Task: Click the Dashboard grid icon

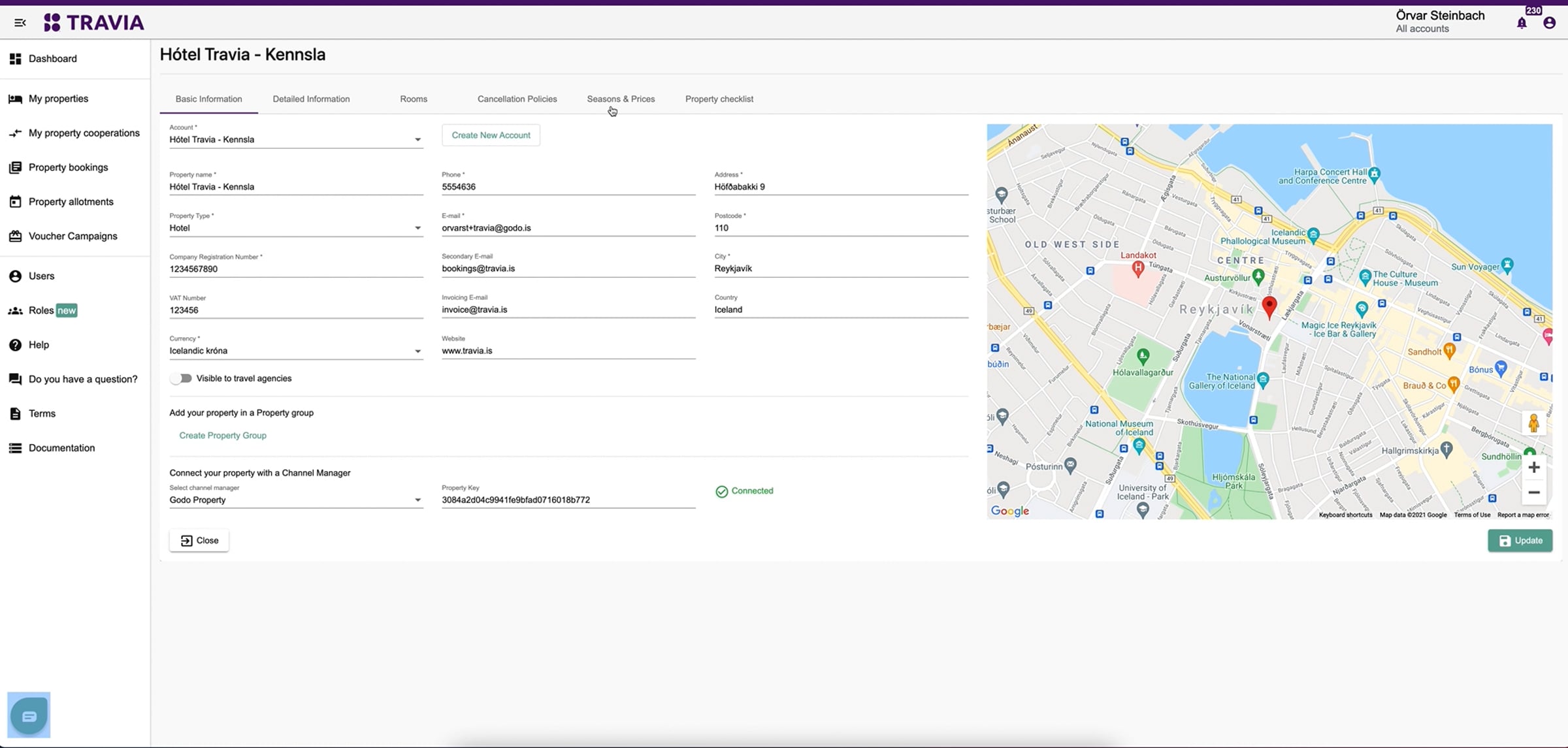Action: (x=15, y=59)
